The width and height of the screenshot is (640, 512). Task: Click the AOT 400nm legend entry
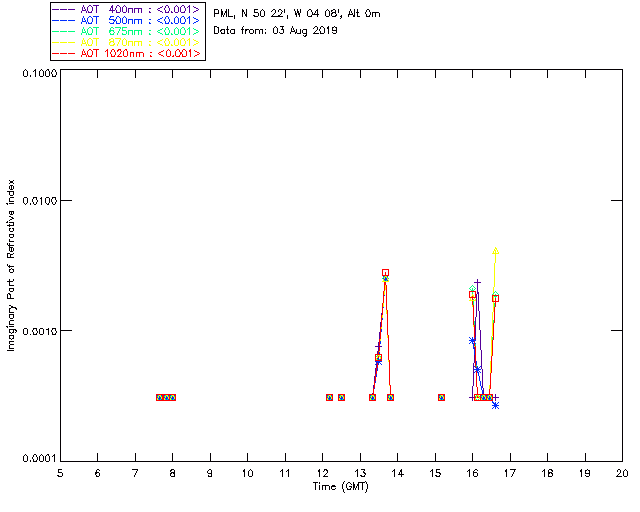tap(128, 9)
